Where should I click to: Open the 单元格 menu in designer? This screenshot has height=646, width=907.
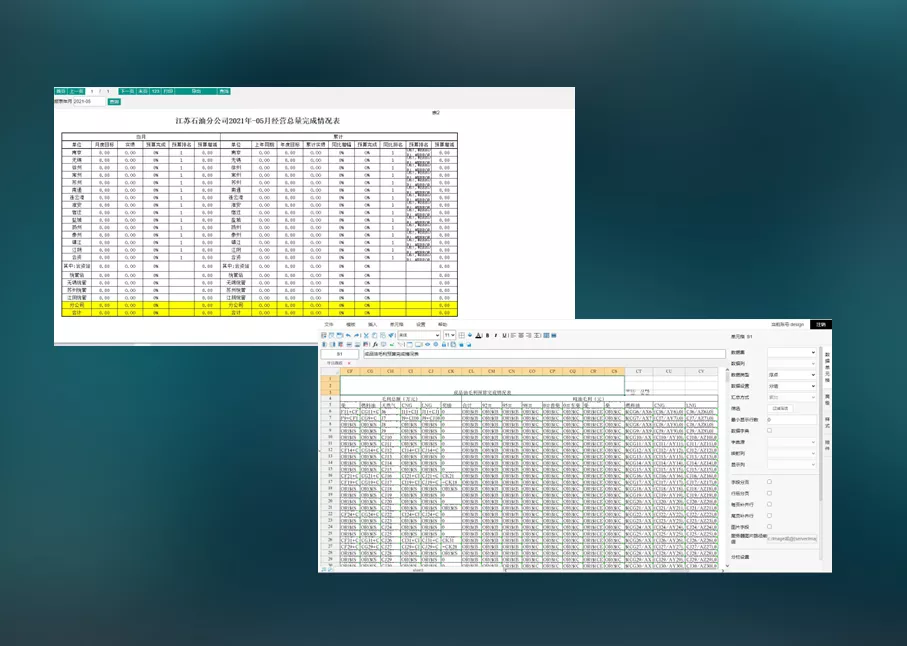[397, 324]
